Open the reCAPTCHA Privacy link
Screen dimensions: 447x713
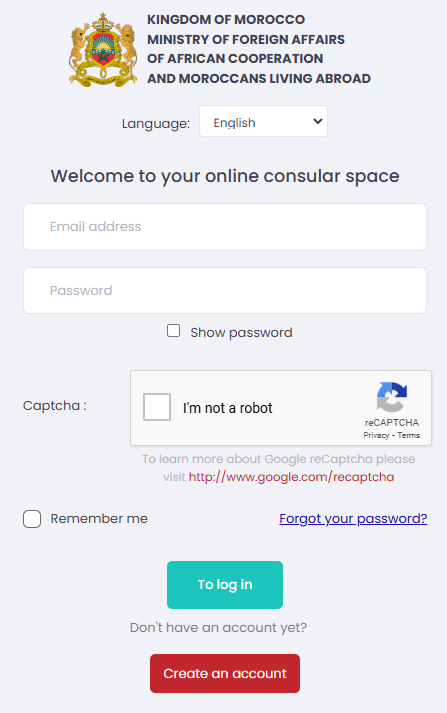pos(376,435)
